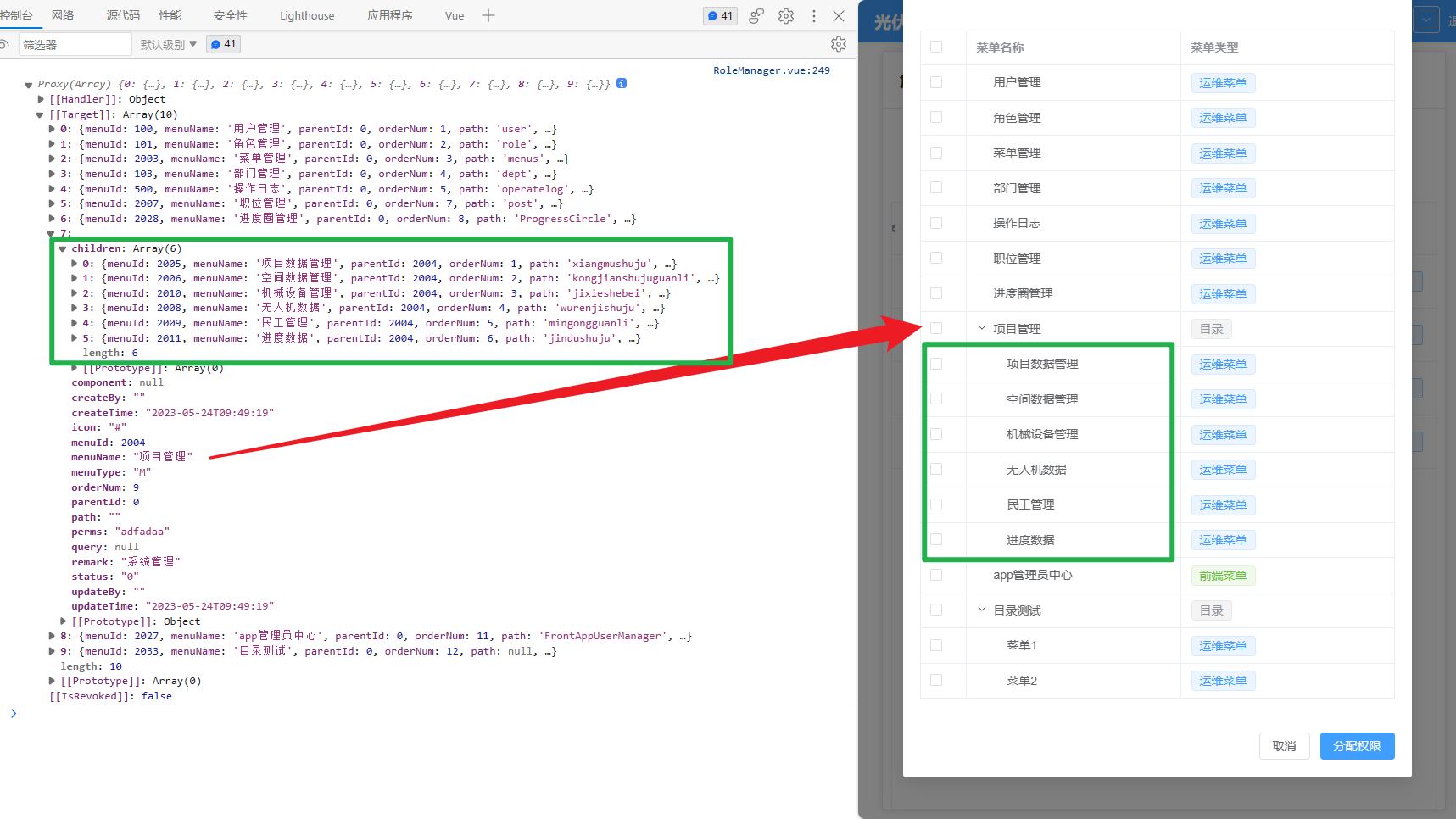Viewport: 1456px width, 819px height.
Task: Open DevTools settings gear in top toolbar
Action: (786, 16)
